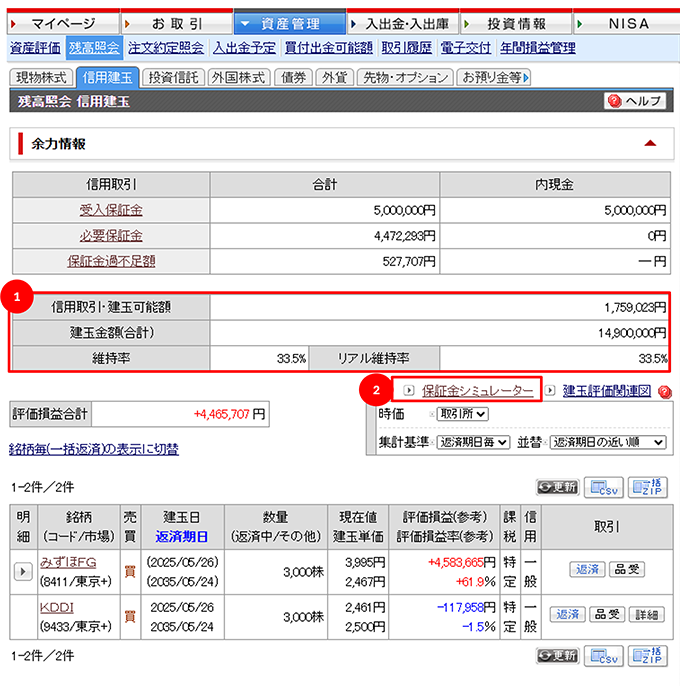Viewport: 680px width, 686px height.
Task: Open the お取引 main menu
Action: coord(176,22)
